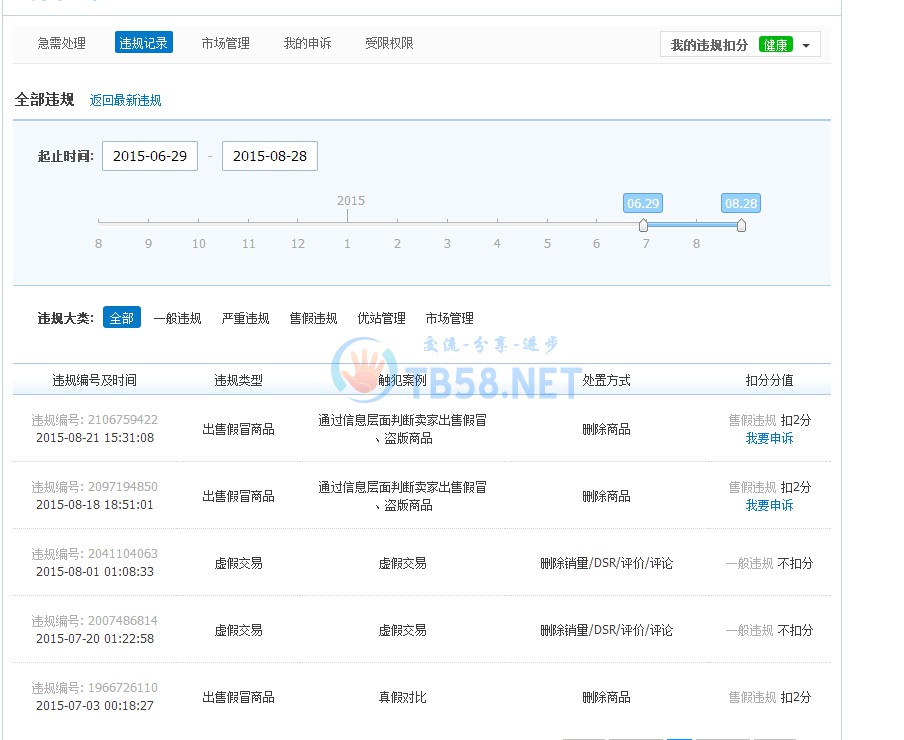Expand the 我的违规扣分 dropdown arrow
The width and height of the screenshot is (904, 740).
[x=806, y=46]
